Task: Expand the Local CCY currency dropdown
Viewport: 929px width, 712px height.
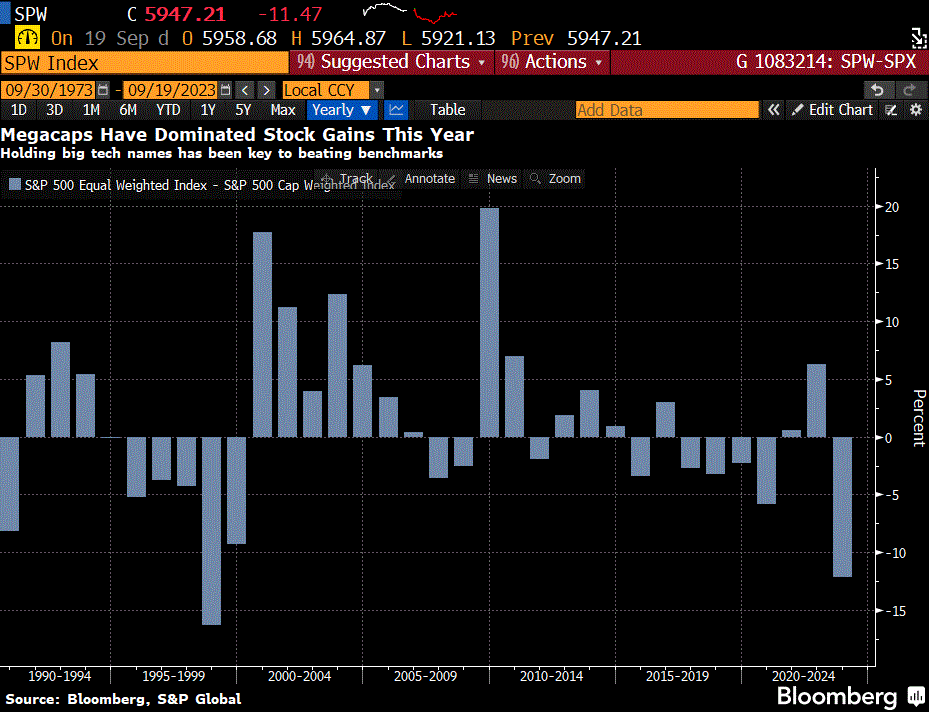Action: [377, 90]
